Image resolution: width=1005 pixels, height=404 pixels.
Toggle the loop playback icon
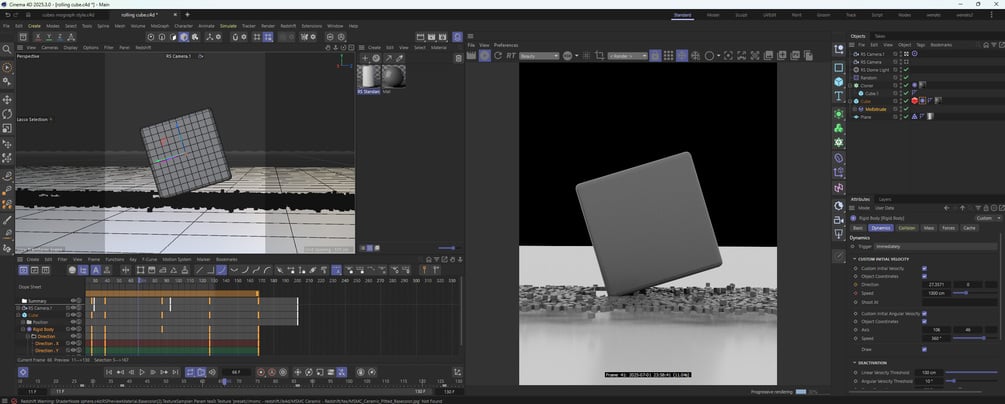[x=190, y=372]
